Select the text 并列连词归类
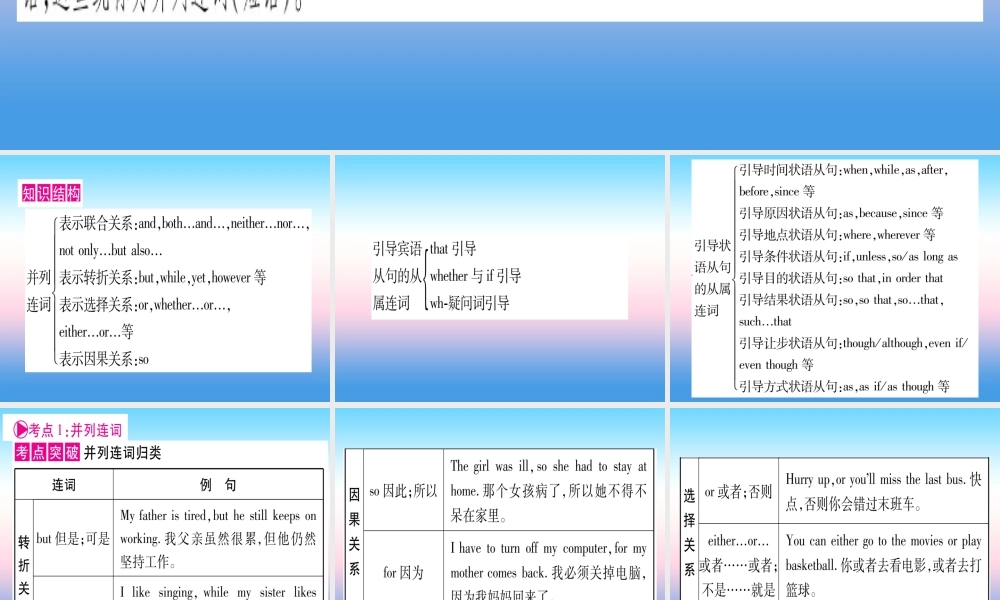 (x=122, y=453)
